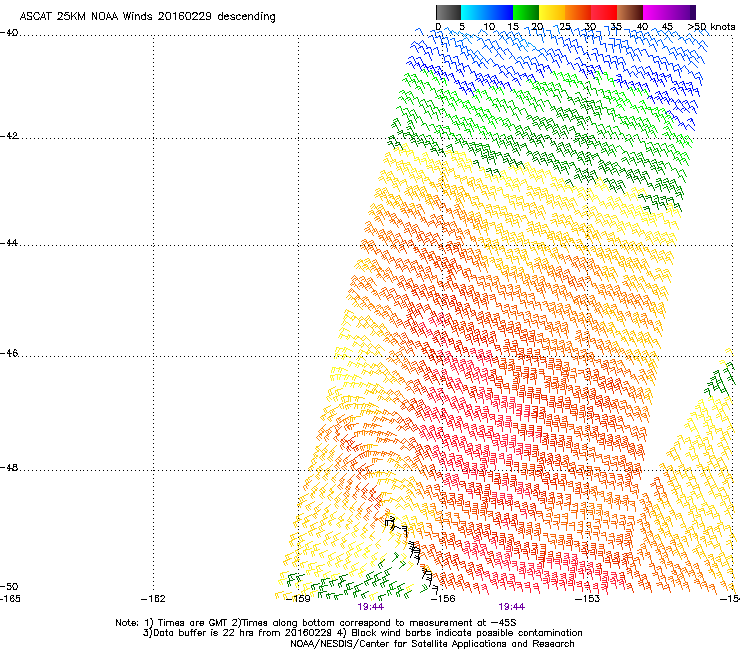Click latitude axis label '-42'
The image size is (740, 650).
pos(9,135)
